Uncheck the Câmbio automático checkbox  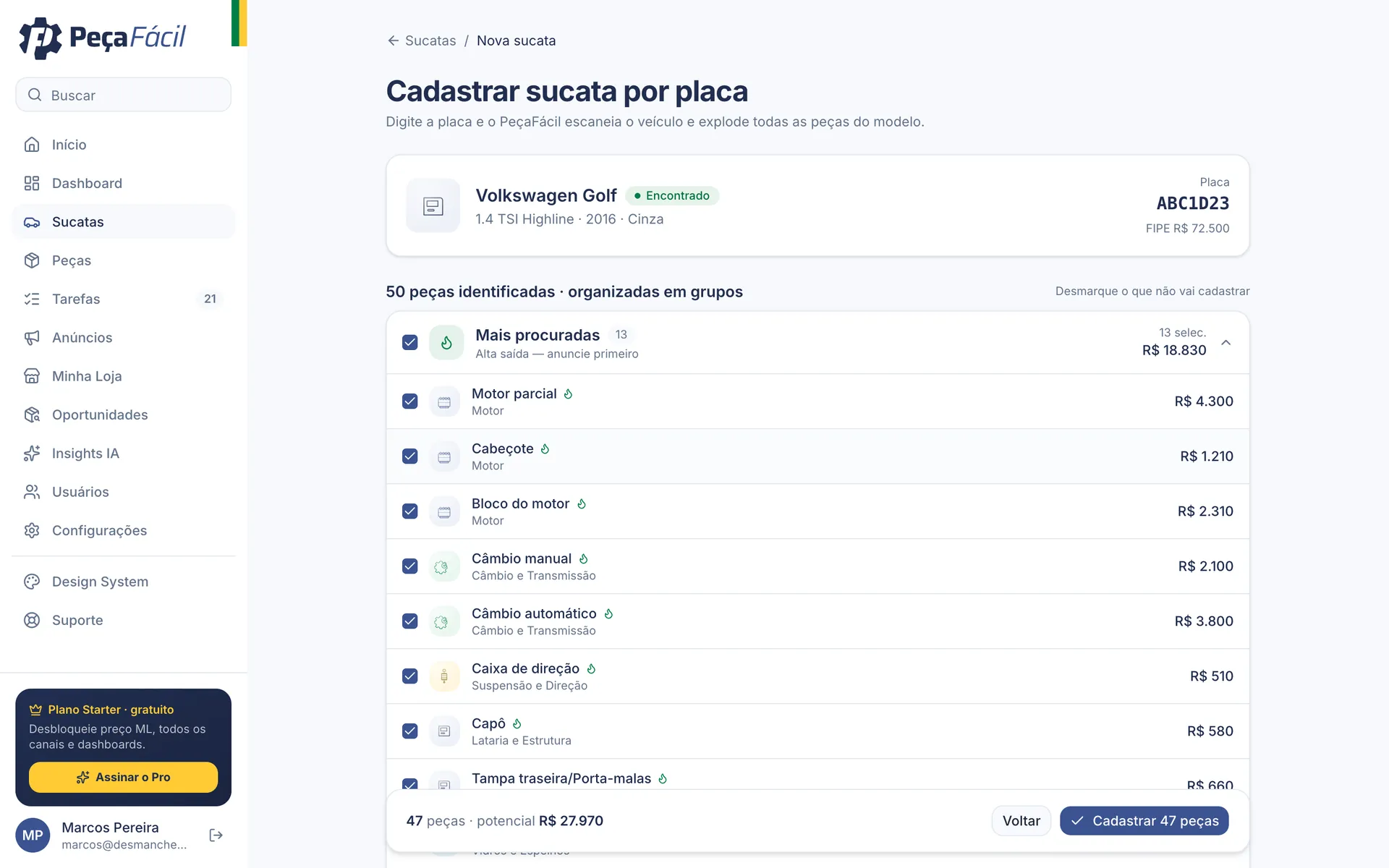tap(410, 621)
